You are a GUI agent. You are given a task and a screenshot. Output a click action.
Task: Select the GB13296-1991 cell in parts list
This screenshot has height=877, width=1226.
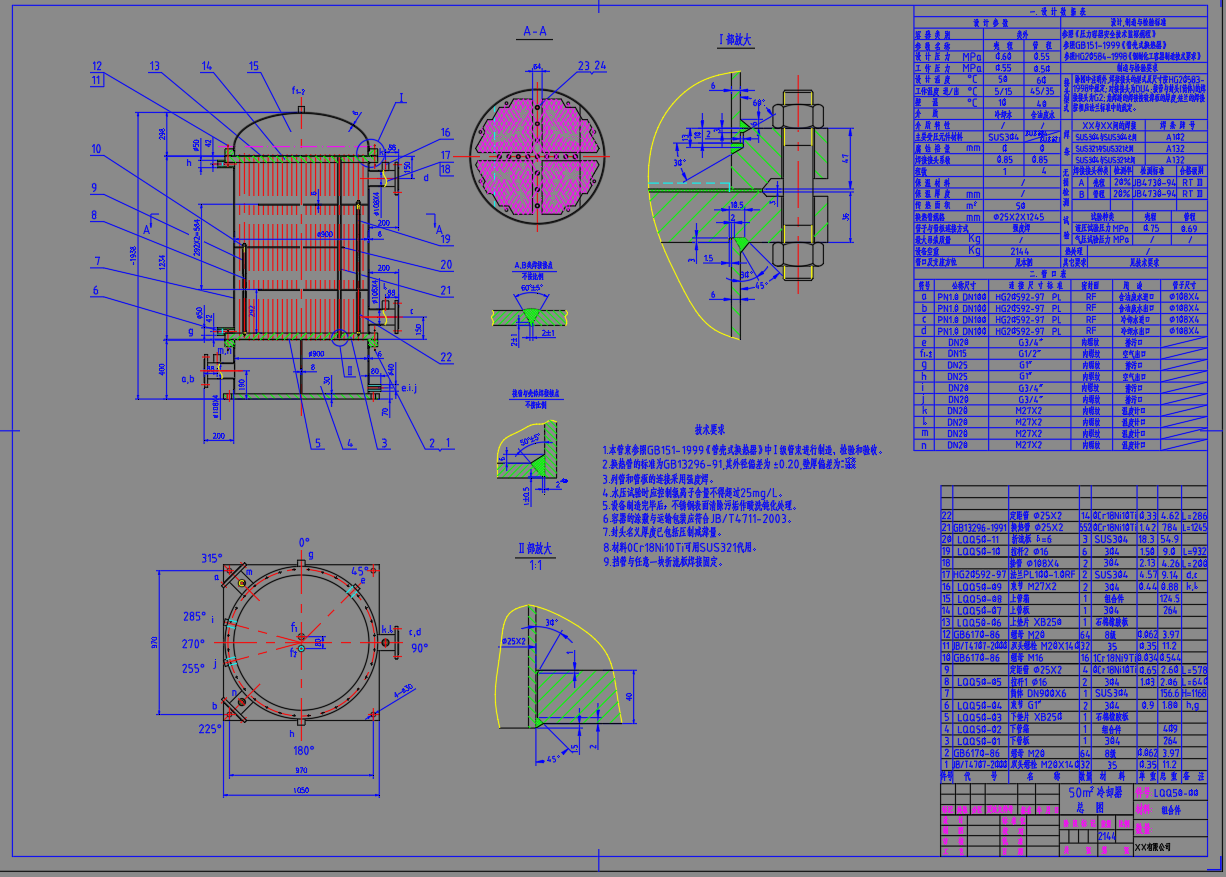983,527
